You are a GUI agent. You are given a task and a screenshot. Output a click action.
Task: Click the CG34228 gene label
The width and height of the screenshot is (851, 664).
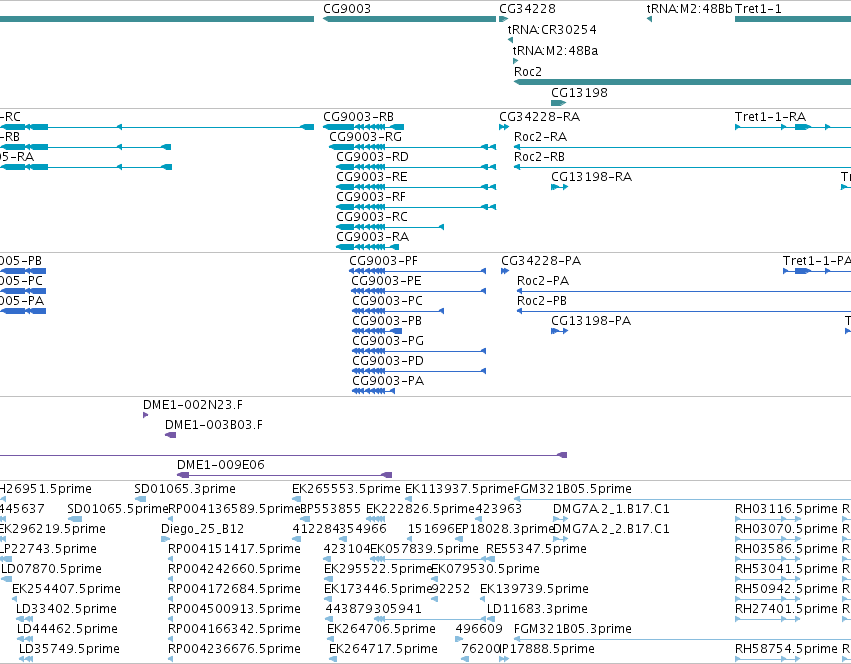click(x=528, y=9)
